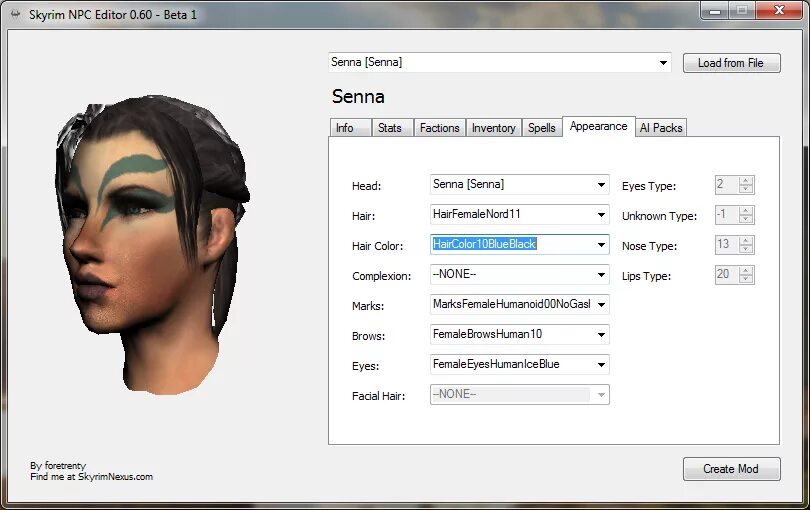Click the Senna heading name
The height and width of the screenshot is (510, 810).
tap(358, 97)
